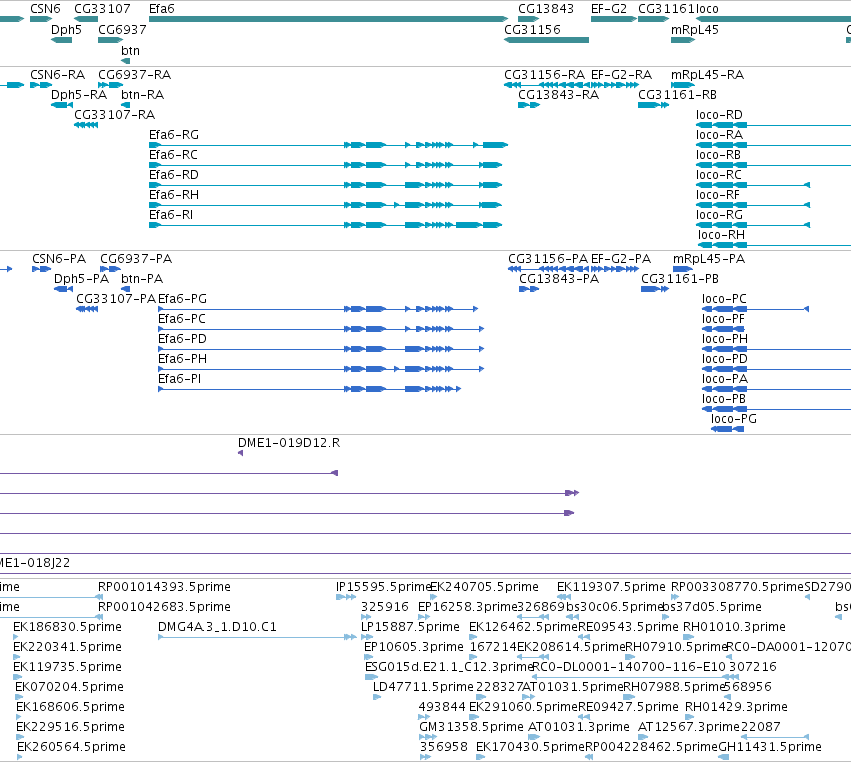Click the RH01010.3prime EST label
Viewport: 851px width, 762px height.
[x=734, y=626]
